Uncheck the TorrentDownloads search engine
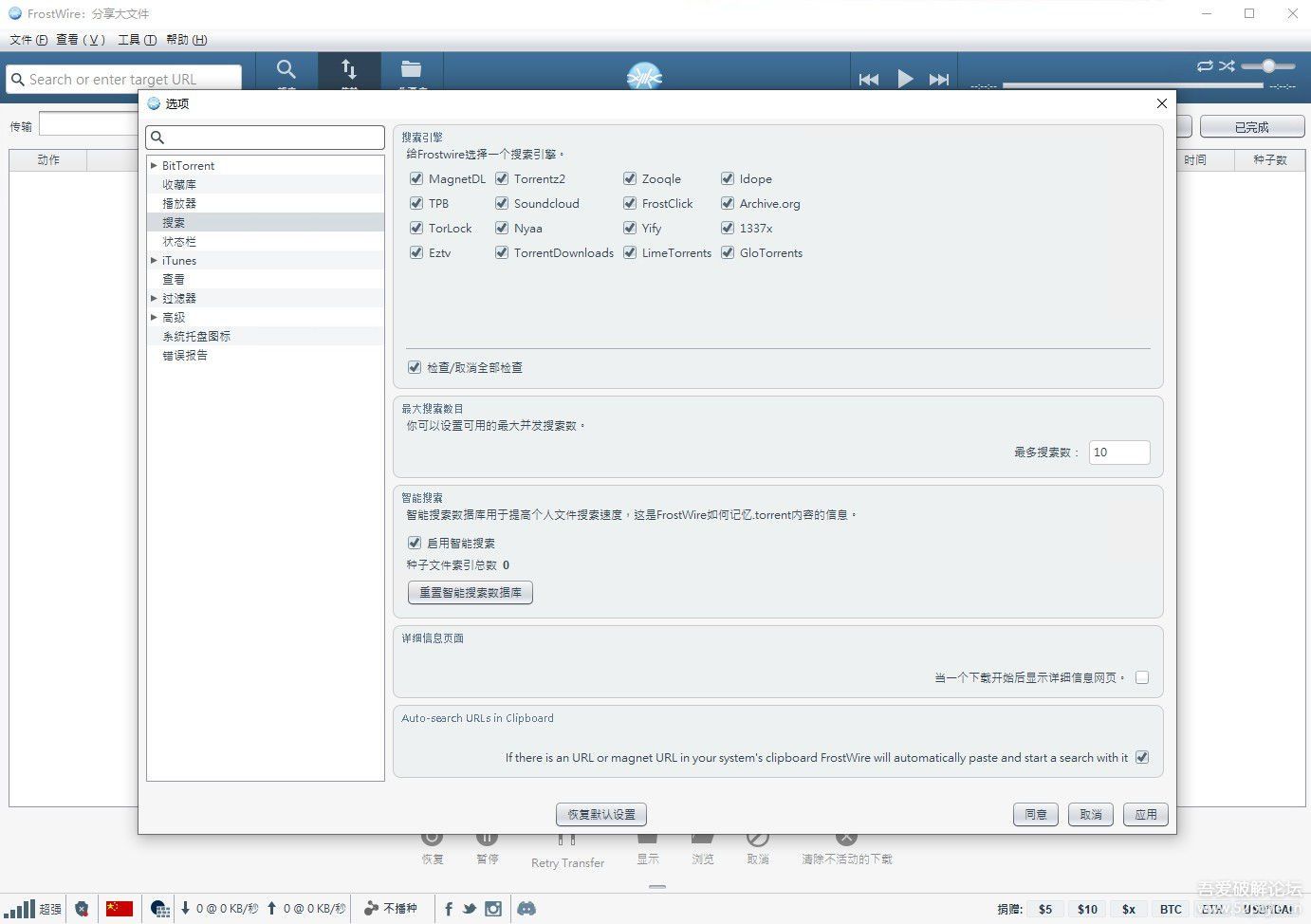The image size is (1311, 924). (x=502, y=252)
